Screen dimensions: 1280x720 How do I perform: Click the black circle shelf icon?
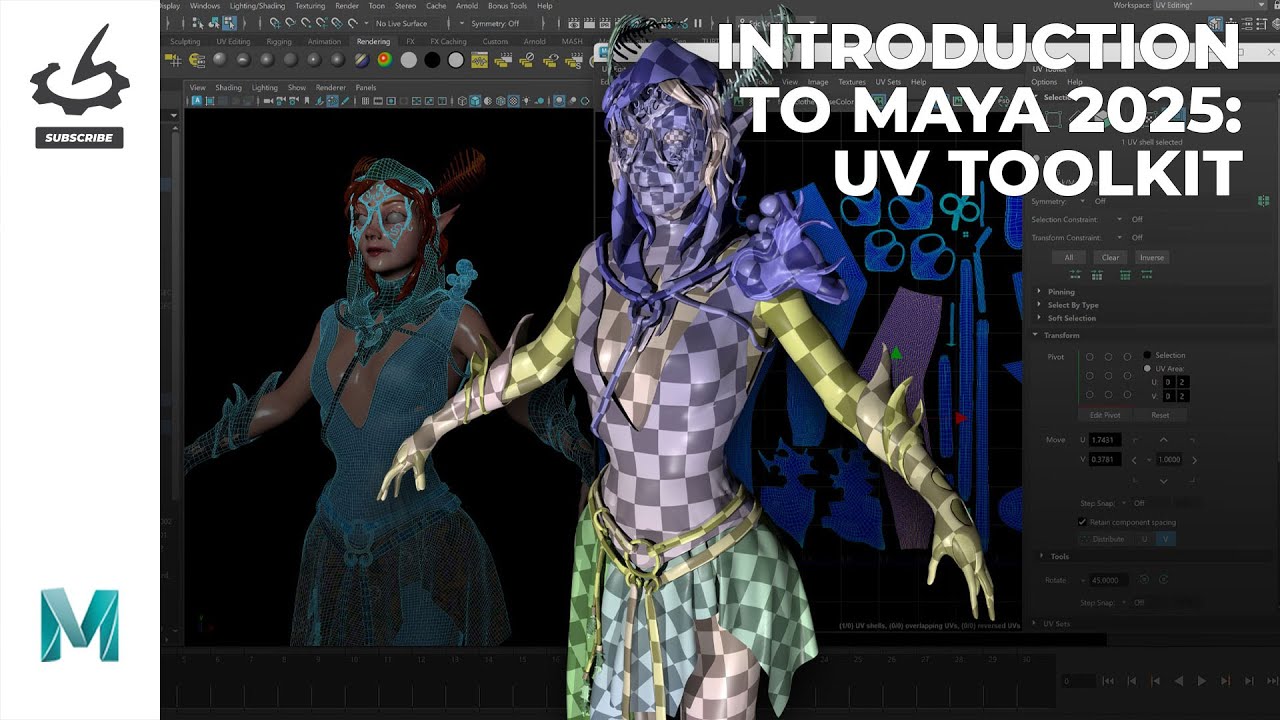pos(432,60)
